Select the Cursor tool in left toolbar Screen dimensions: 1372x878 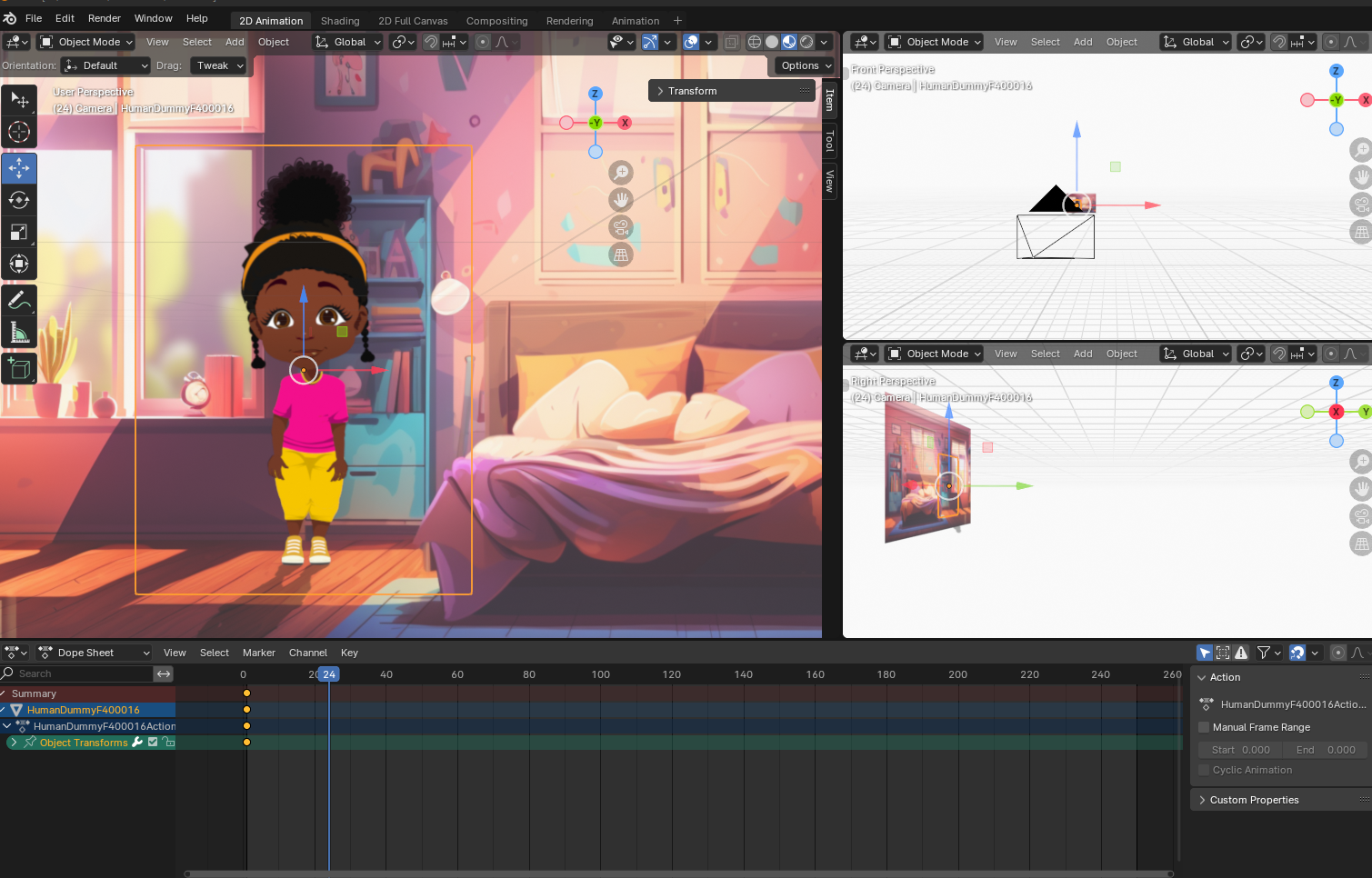(19, 132)
